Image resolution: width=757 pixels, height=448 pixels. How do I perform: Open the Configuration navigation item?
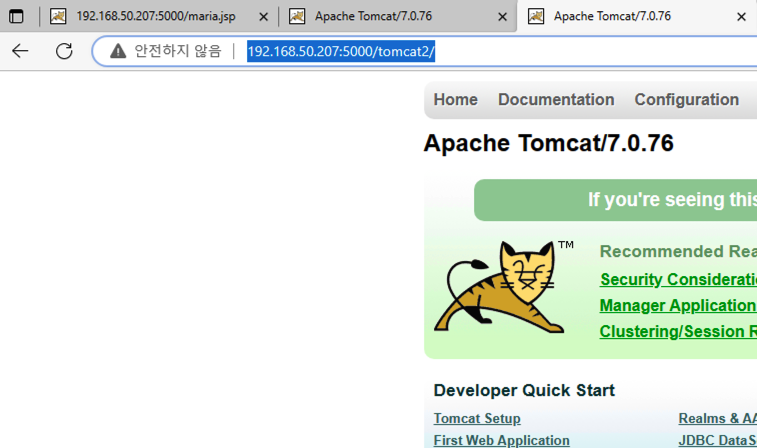tap(687, 99)
